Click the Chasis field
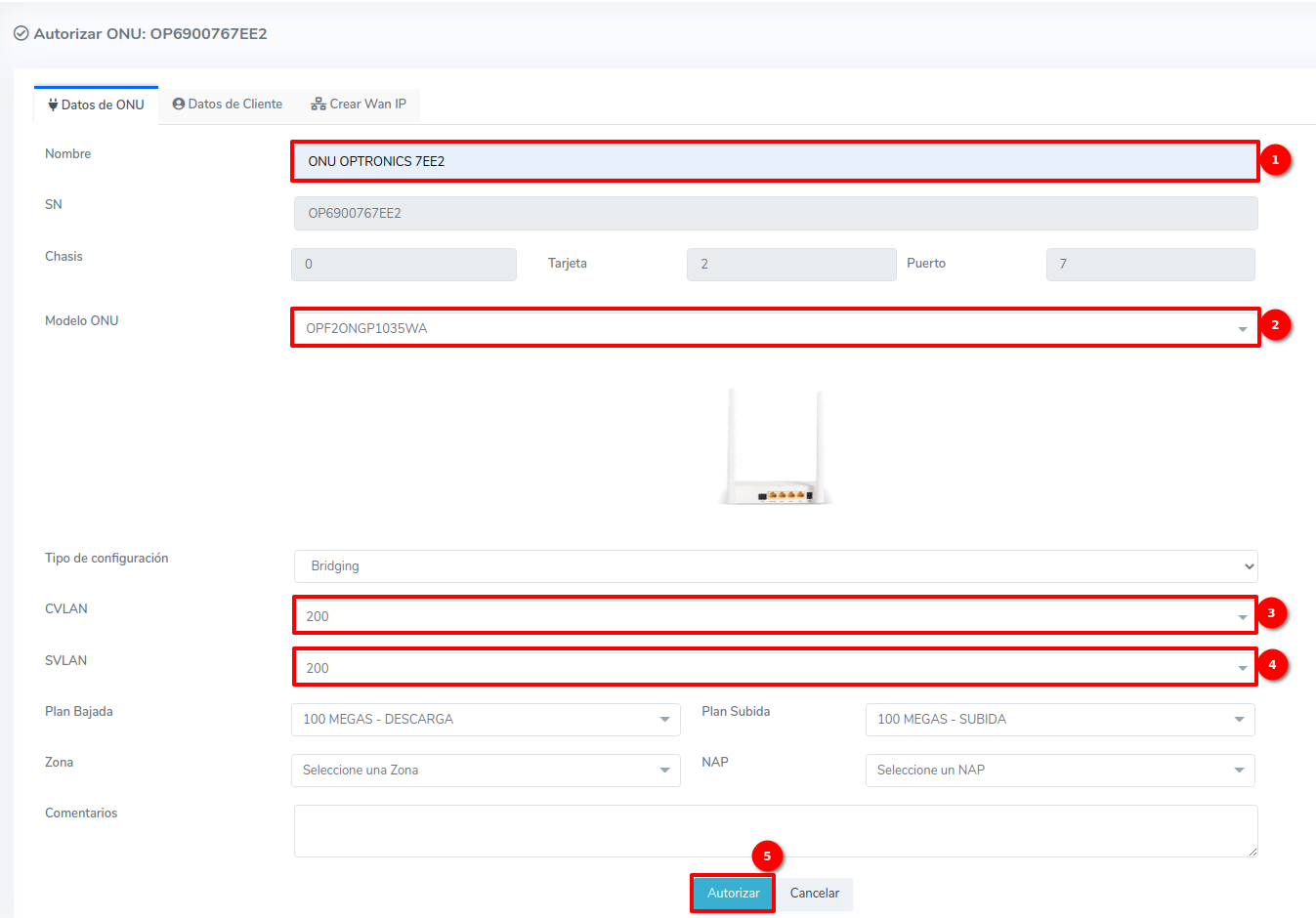This screenshot has height=918, width=1316. [403, 264]
